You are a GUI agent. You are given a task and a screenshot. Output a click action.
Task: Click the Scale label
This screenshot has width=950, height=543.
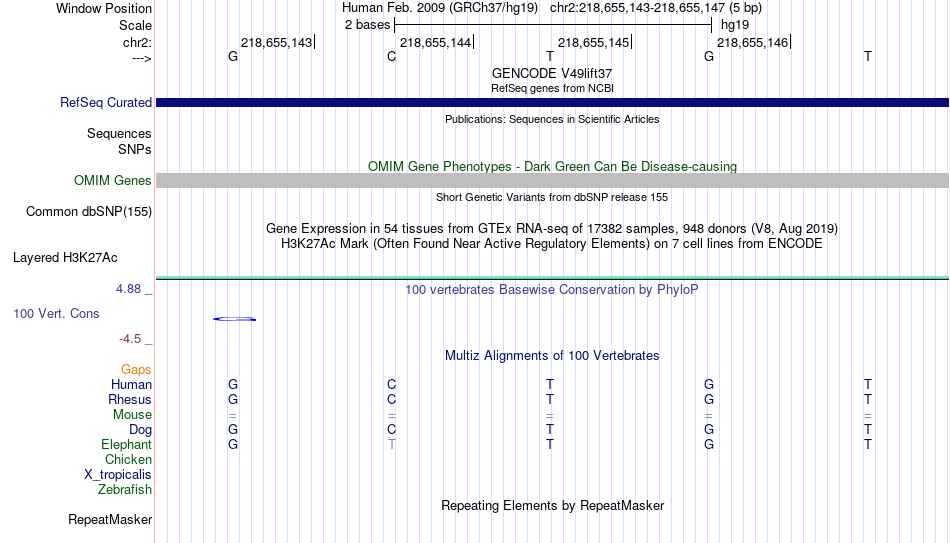pyautogui.click(x=135, y=25)
